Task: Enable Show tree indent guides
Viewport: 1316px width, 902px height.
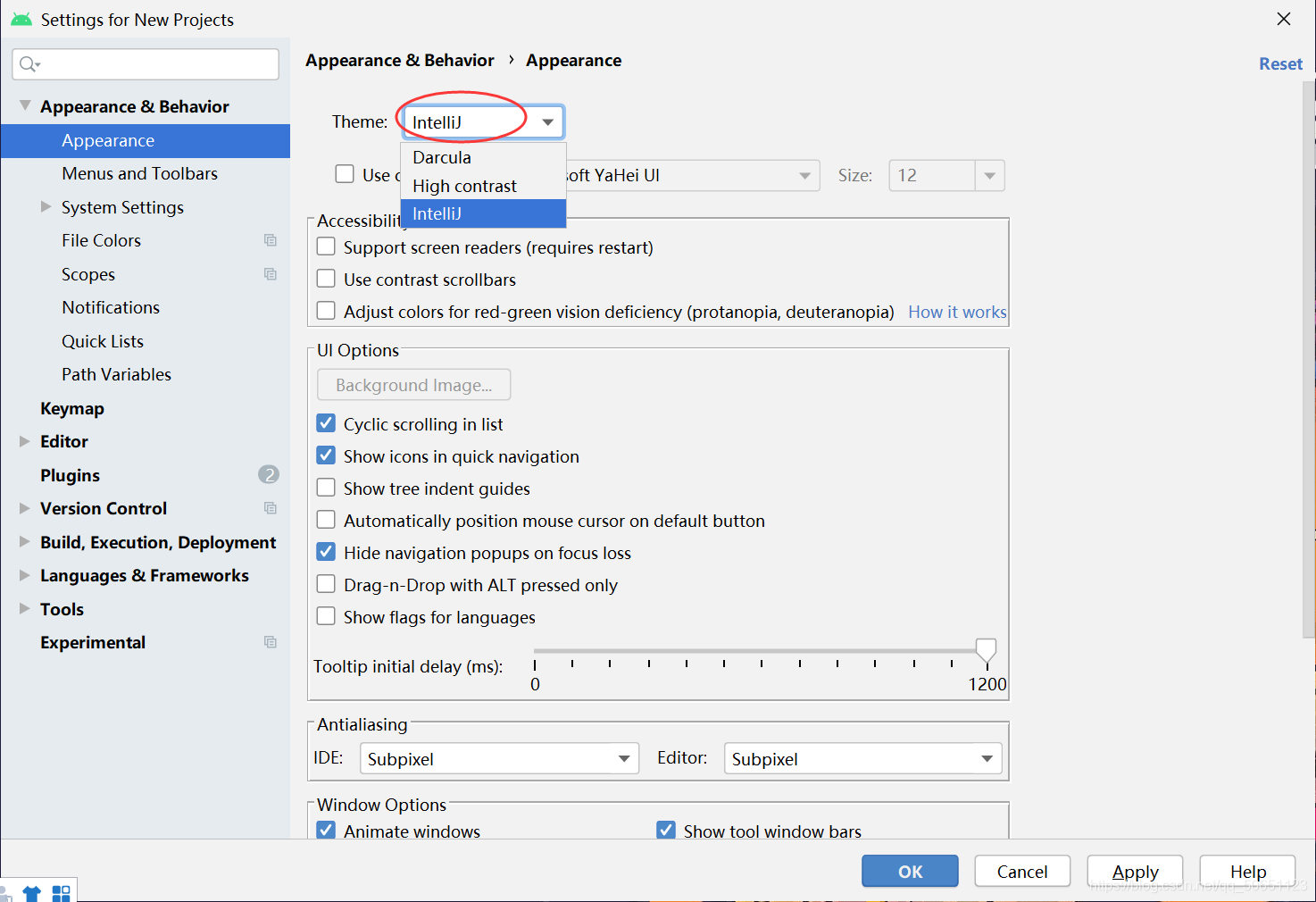Action: (327, 488)
